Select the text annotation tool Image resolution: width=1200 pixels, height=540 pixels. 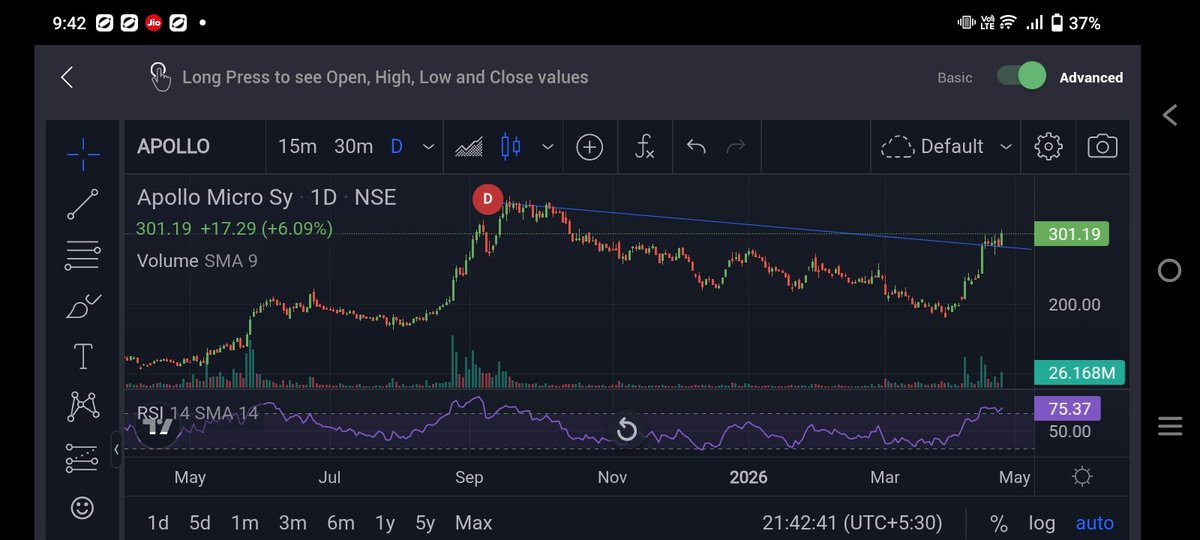click(x=82, y=356)
